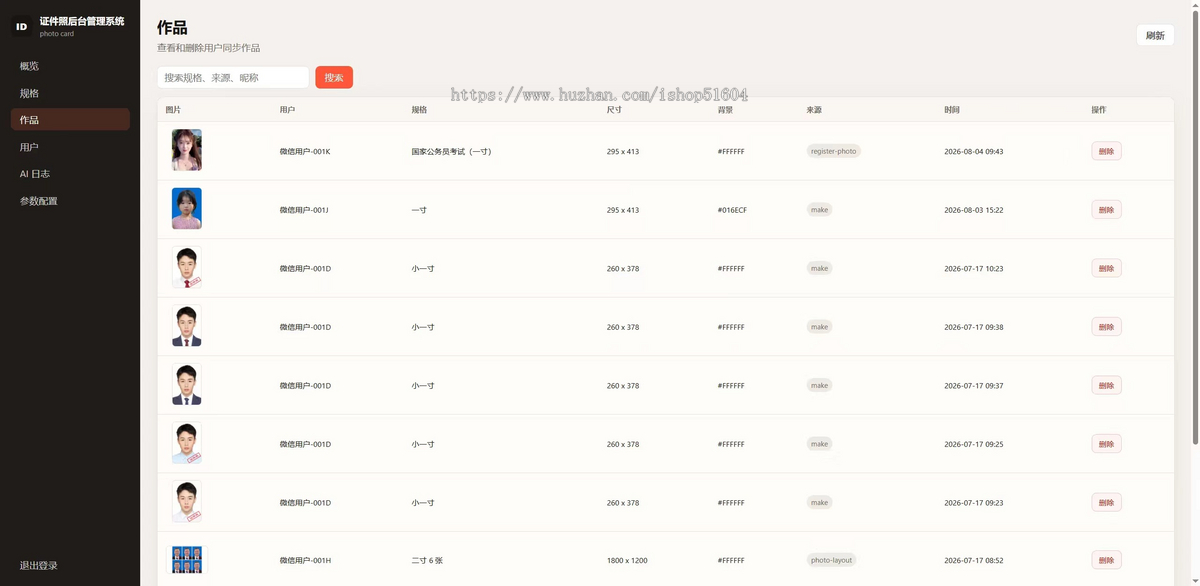1200x586 pixels.
Task: Delete the work dated 2026-08-03 15:22
Action: [1106, 210]
